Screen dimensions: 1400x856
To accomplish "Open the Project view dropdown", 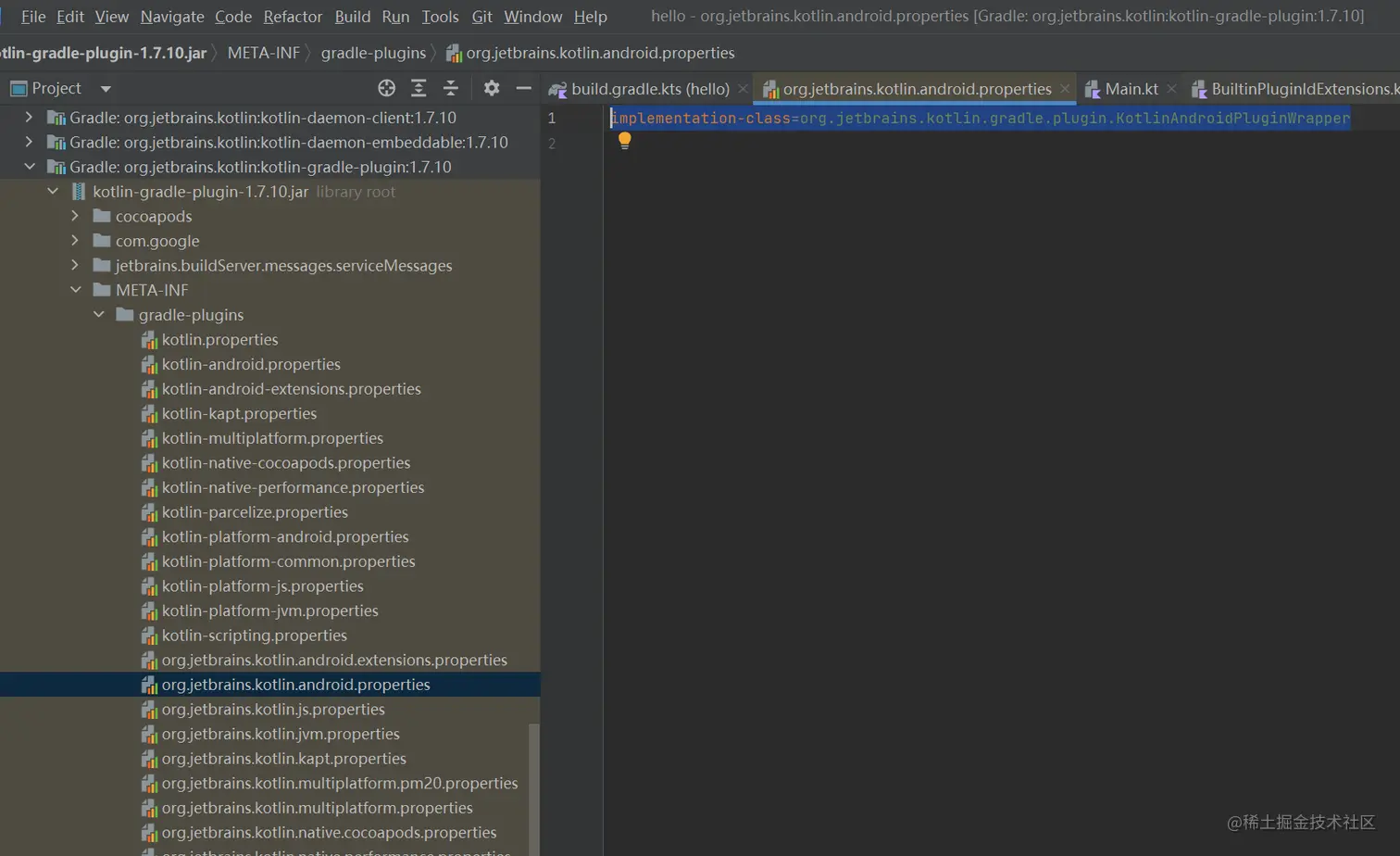I will pyautogui.click(x=106, y=89).
